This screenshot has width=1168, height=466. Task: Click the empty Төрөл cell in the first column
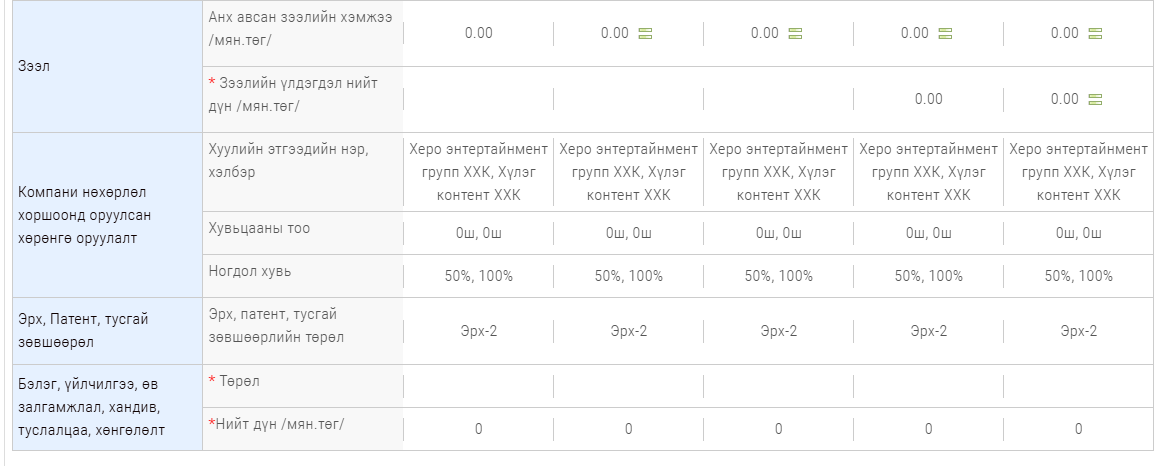[x=478, y=386]
